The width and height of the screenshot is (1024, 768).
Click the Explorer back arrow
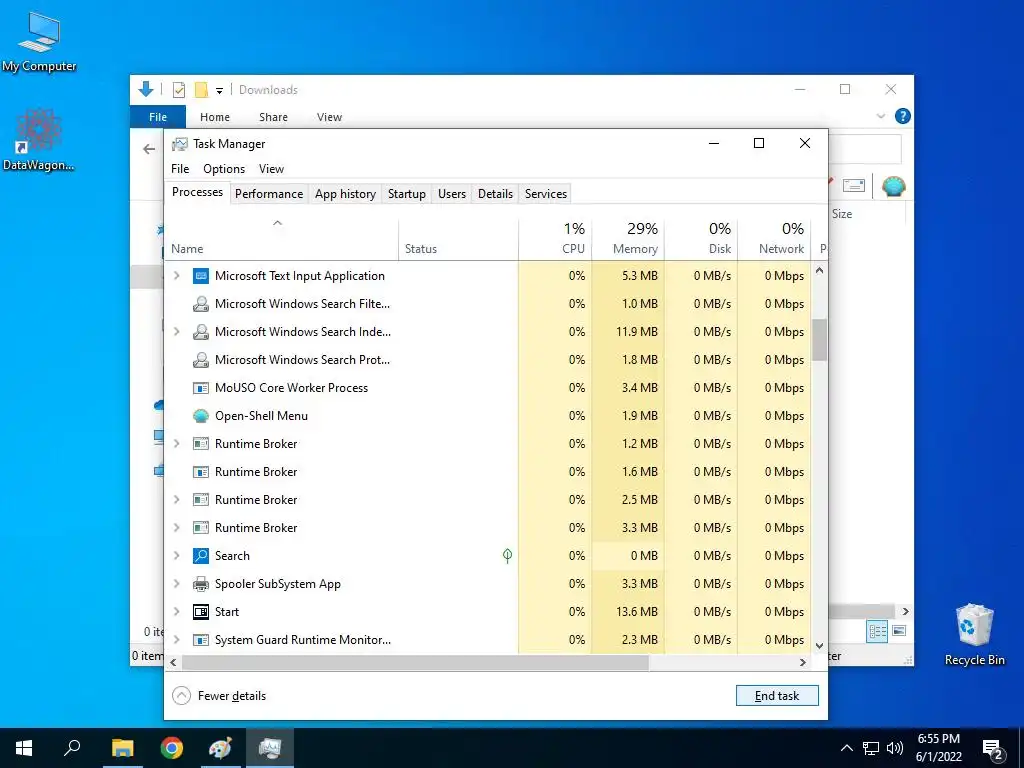pyautogui.click(x=149, y=150)
